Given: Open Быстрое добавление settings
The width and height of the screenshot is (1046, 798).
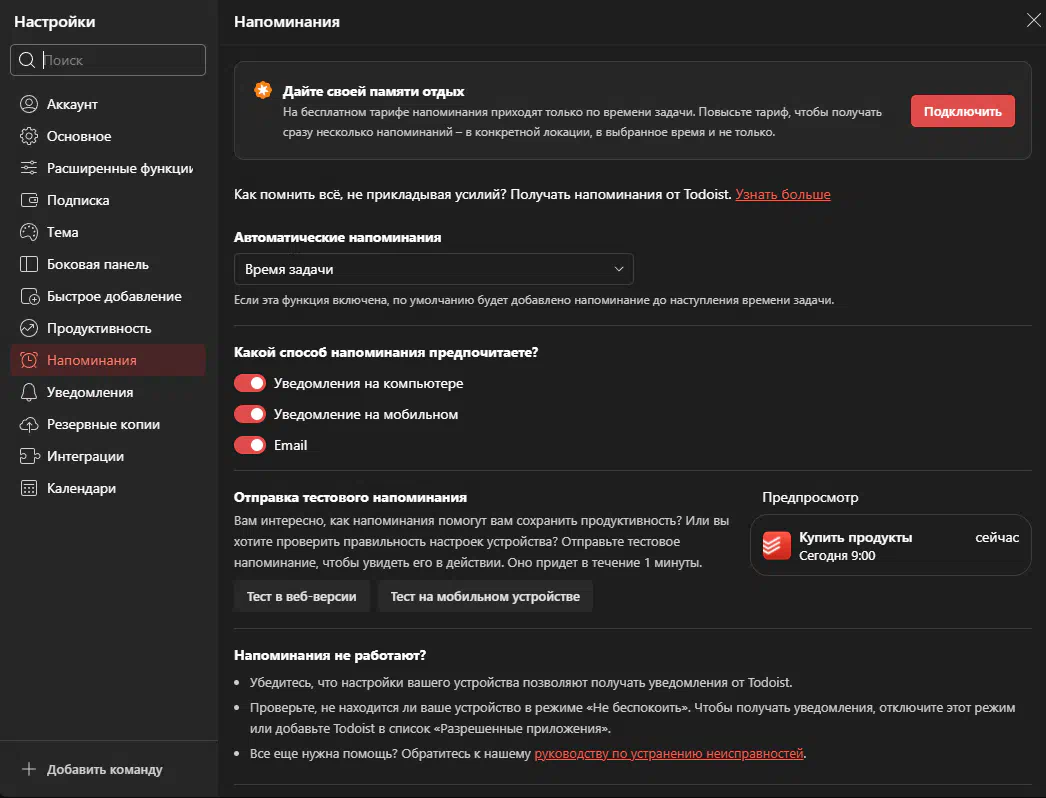Looking at the screenshot, I should 108,296.
